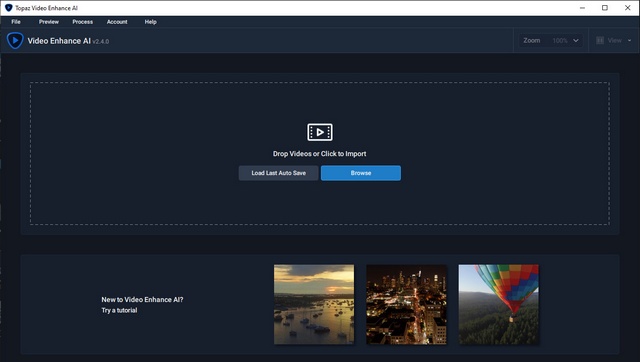Open the night city tutorial thumbnail
The width and height of the screenshot is (640, 362).
pyautogui.click(x=406, y=304)
